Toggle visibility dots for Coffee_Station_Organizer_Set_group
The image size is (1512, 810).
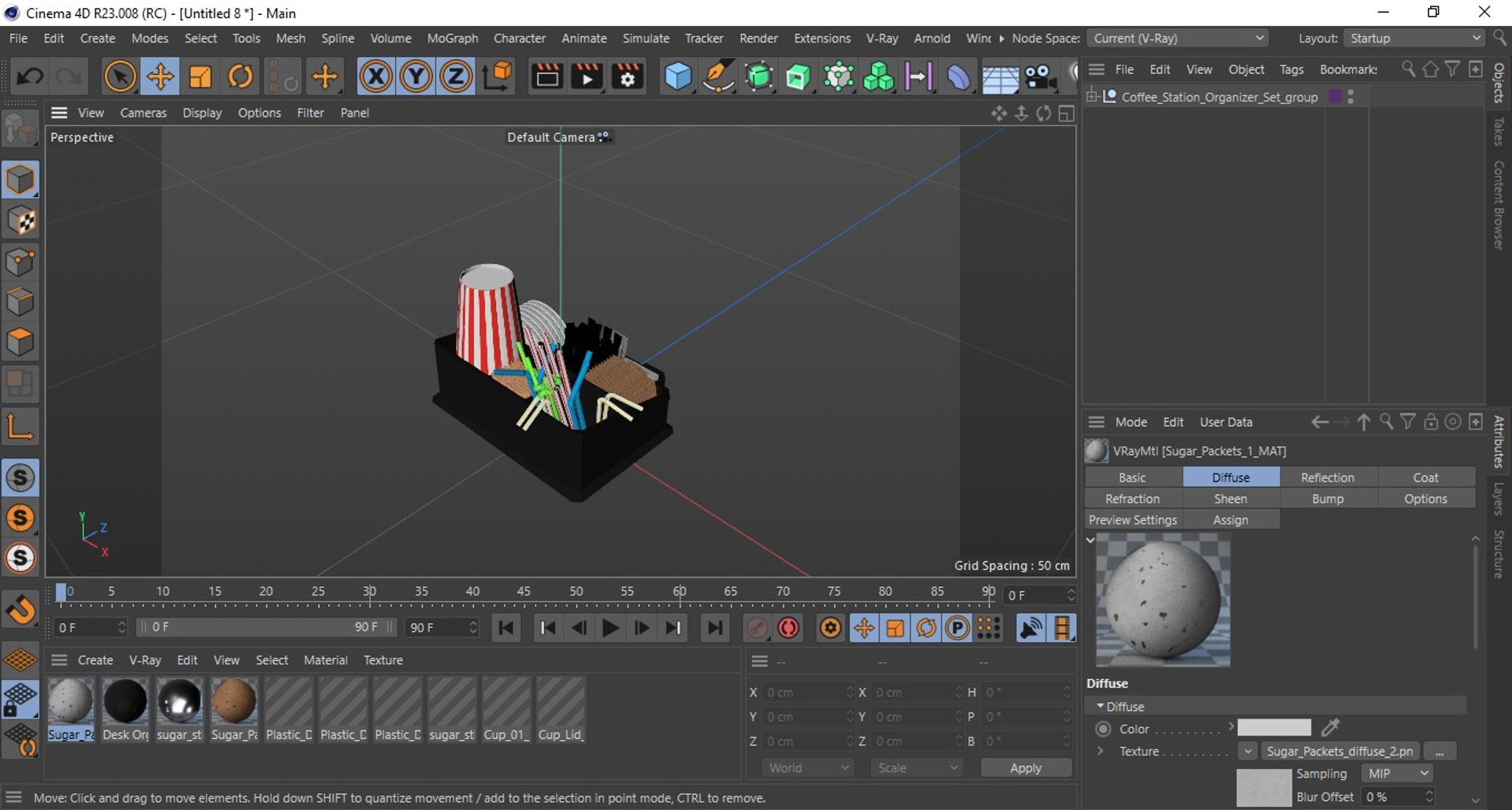[1351, 97]
